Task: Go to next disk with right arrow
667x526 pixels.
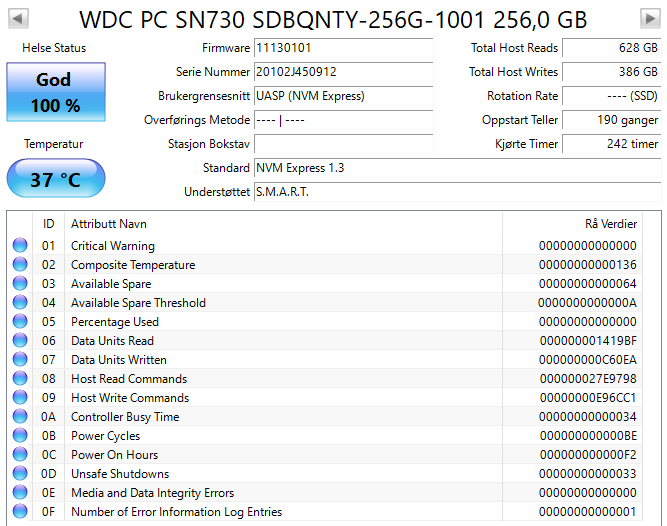Action: pos(650,19)
